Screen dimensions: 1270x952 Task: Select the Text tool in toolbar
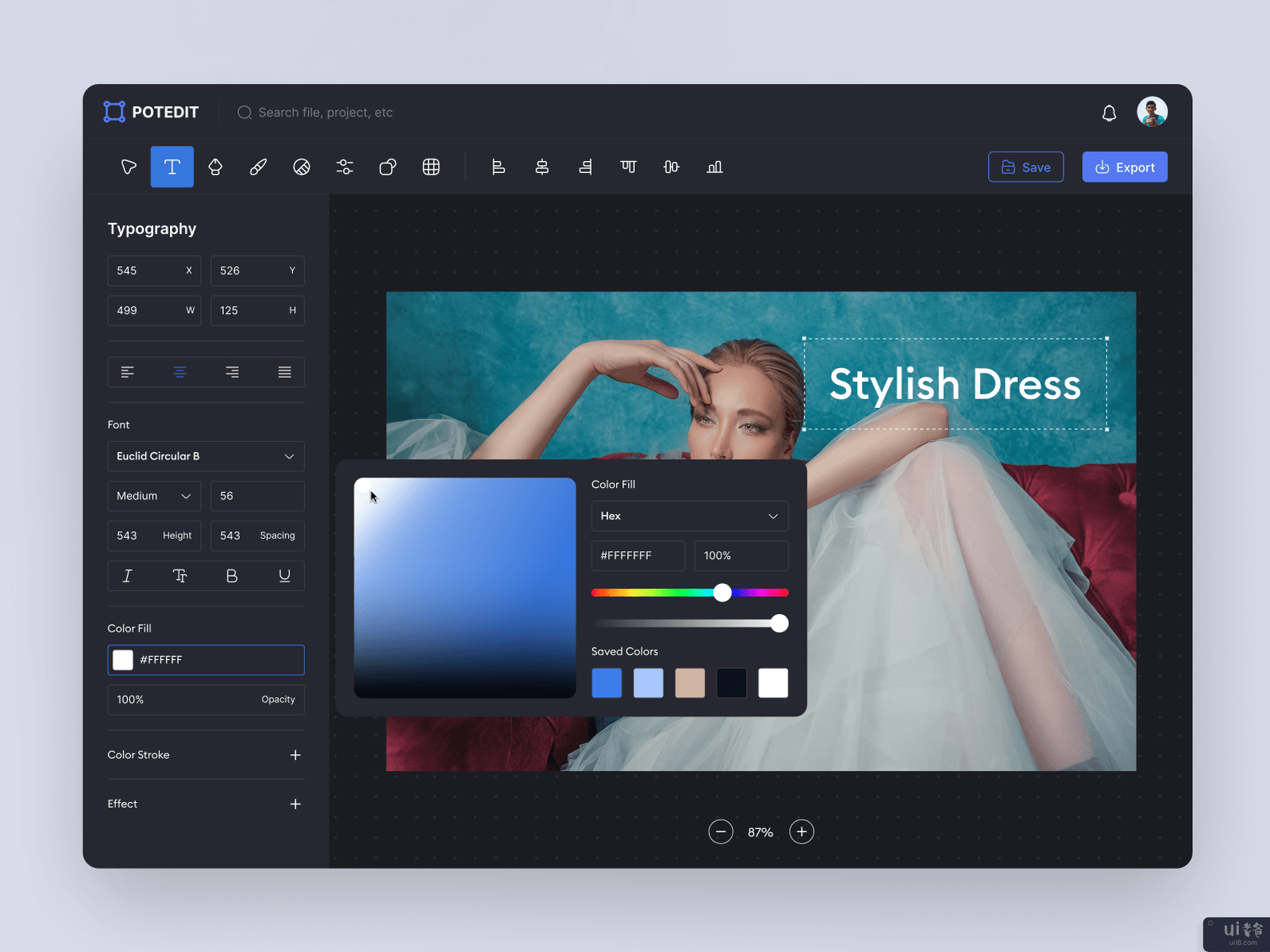coord(172,167)
